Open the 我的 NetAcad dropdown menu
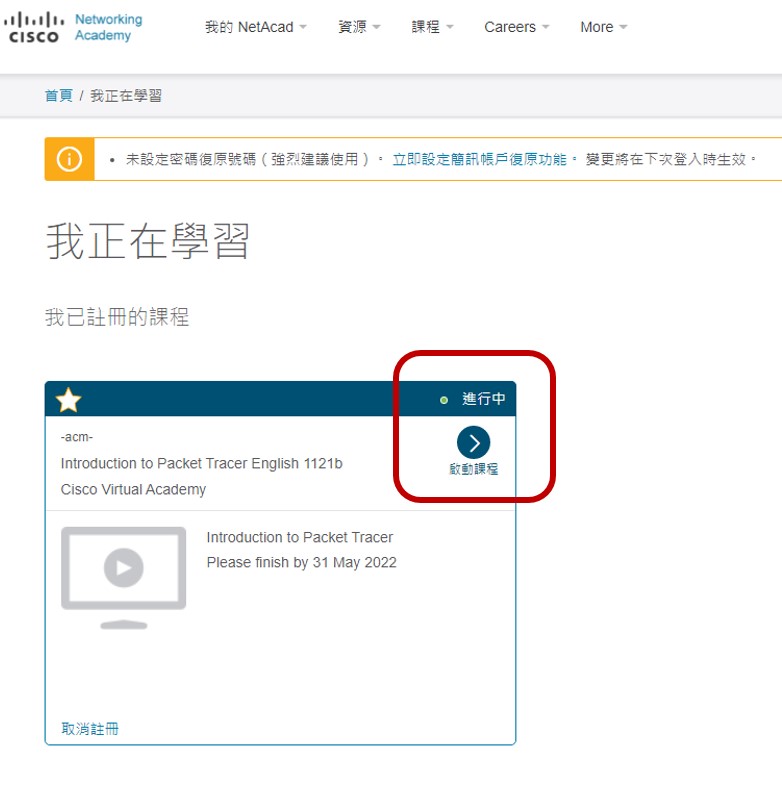Viewport: 782px width, 798px height. click(256, 27)
